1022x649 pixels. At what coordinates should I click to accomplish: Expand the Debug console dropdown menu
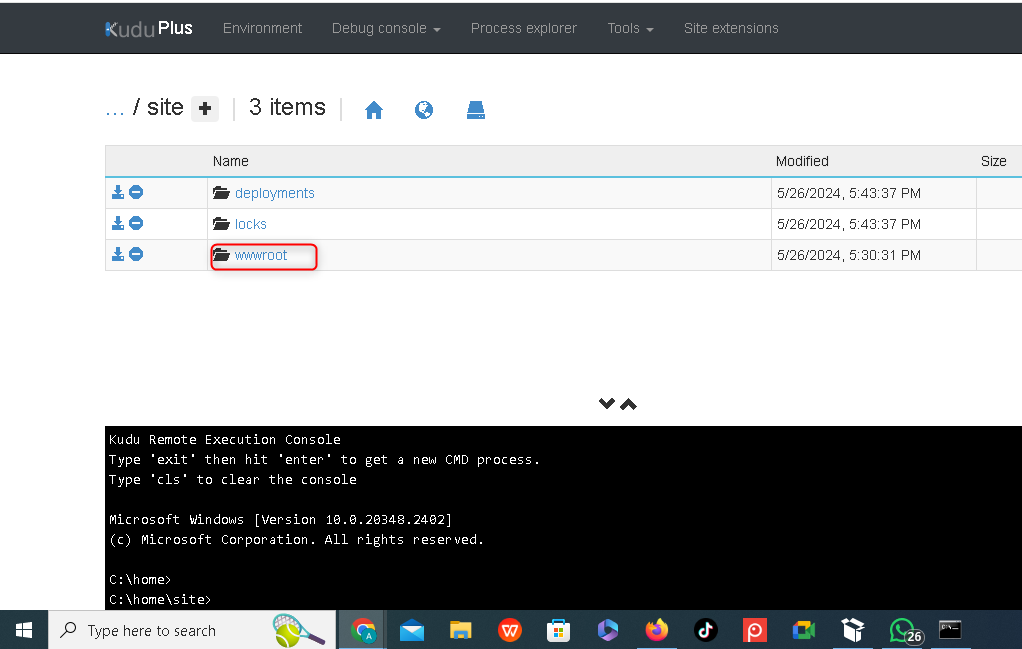click(x=386, y=29)
